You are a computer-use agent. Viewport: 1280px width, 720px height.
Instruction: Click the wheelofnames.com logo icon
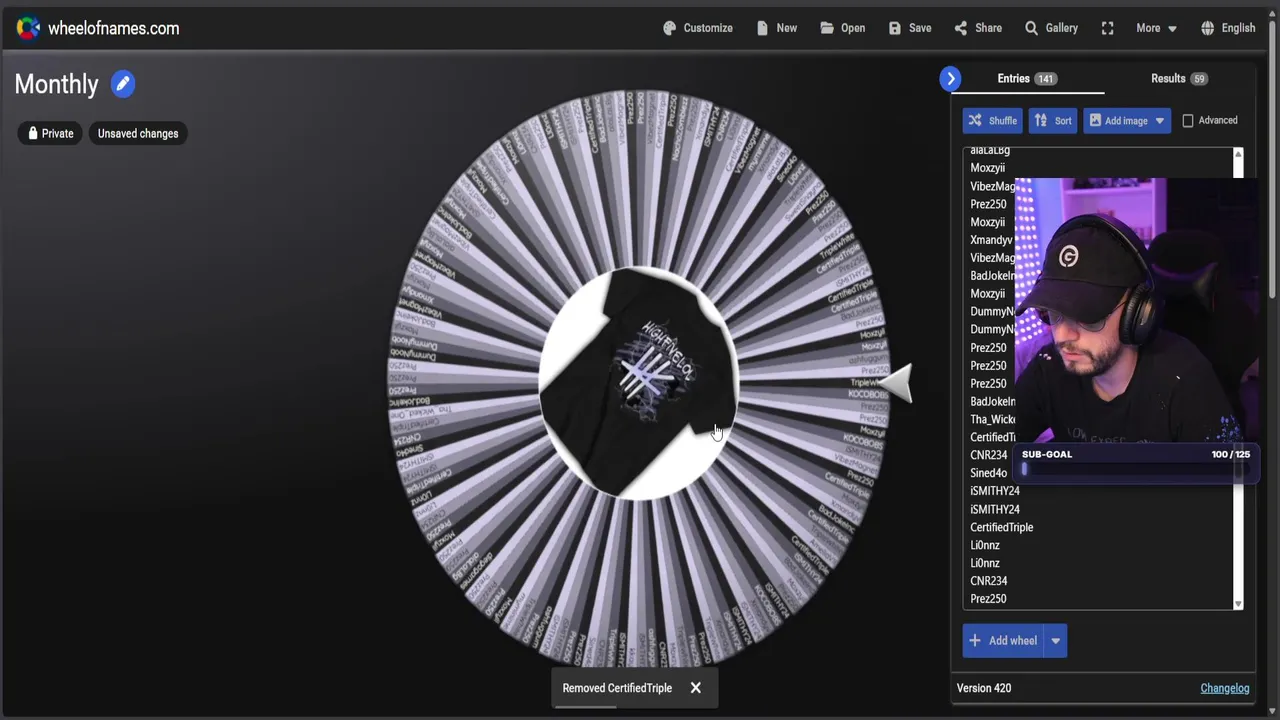(28, 28)
